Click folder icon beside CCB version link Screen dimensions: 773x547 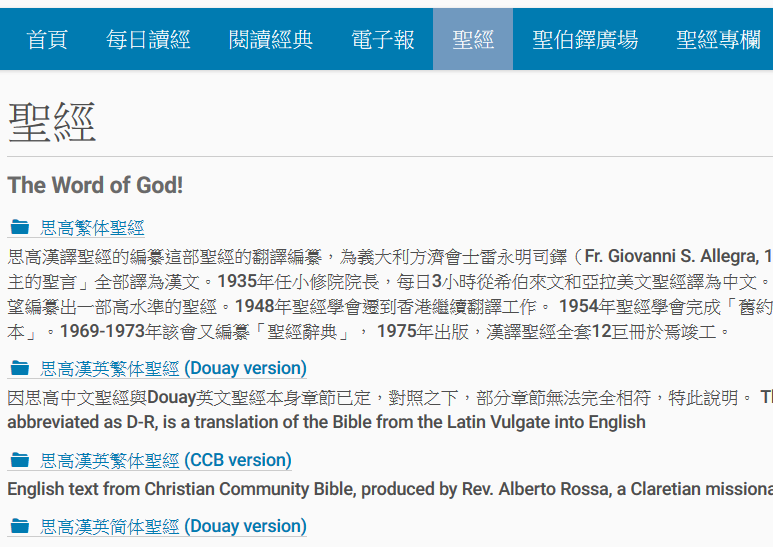20,460
